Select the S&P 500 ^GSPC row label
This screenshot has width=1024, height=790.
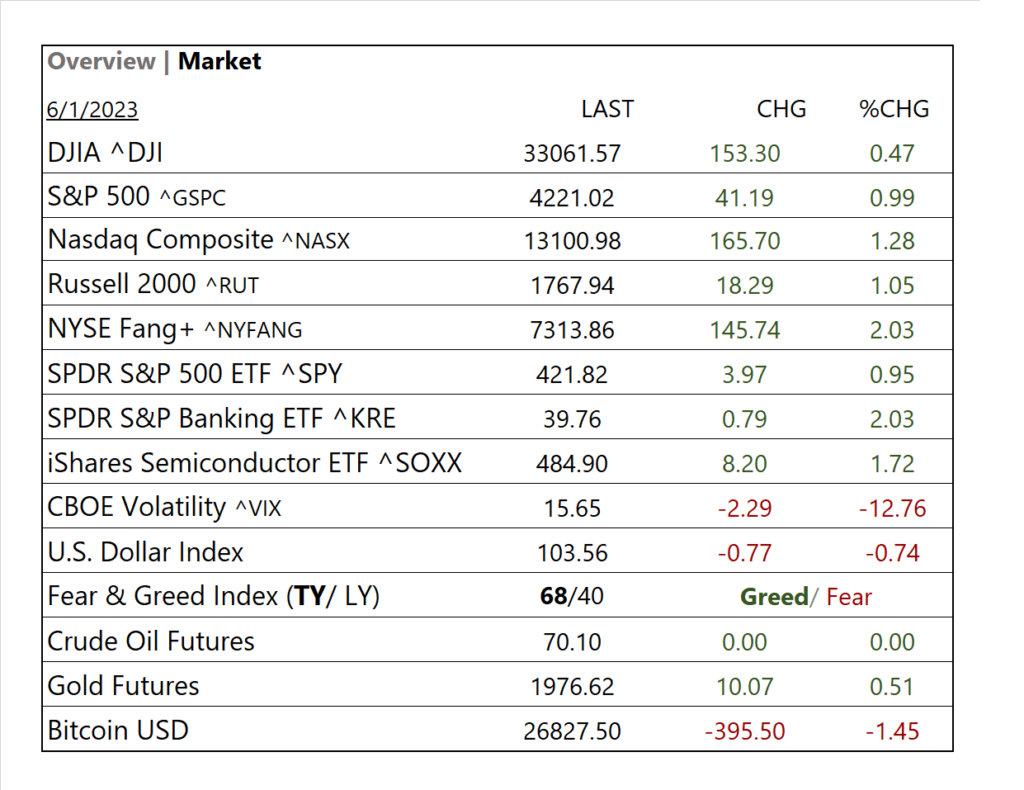(137, 197)
